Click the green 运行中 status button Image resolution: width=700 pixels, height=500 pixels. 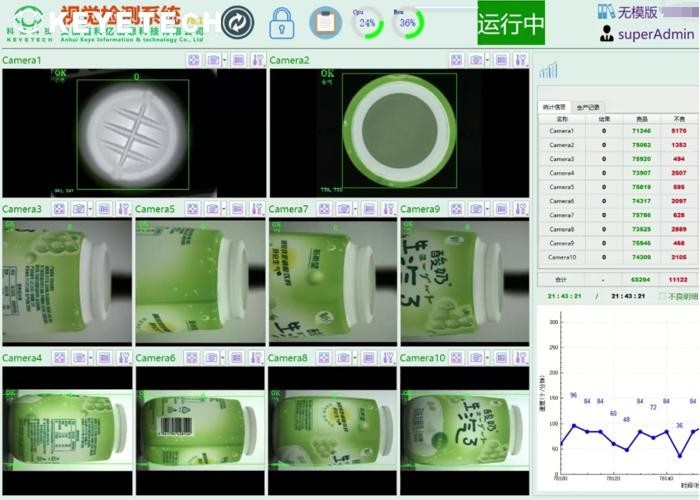point(510,23)
